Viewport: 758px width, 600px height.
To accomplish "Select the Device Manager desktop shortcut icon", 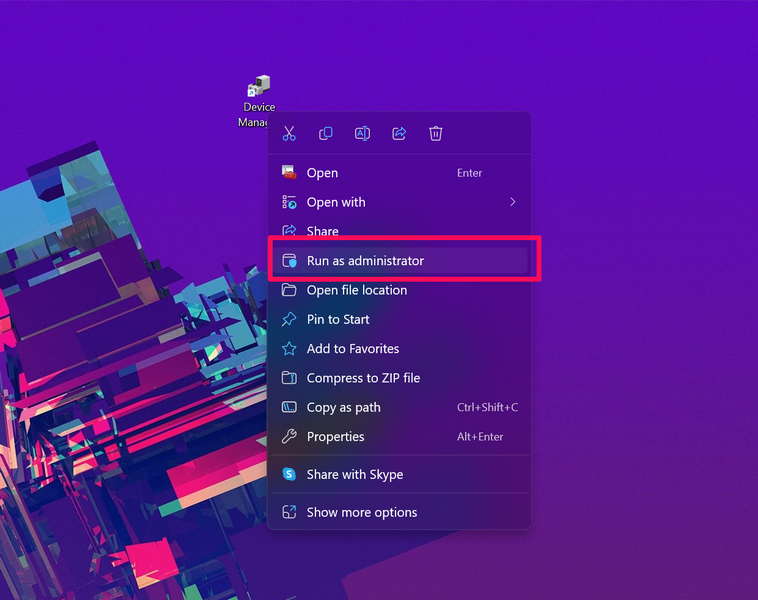I will 259,88.
